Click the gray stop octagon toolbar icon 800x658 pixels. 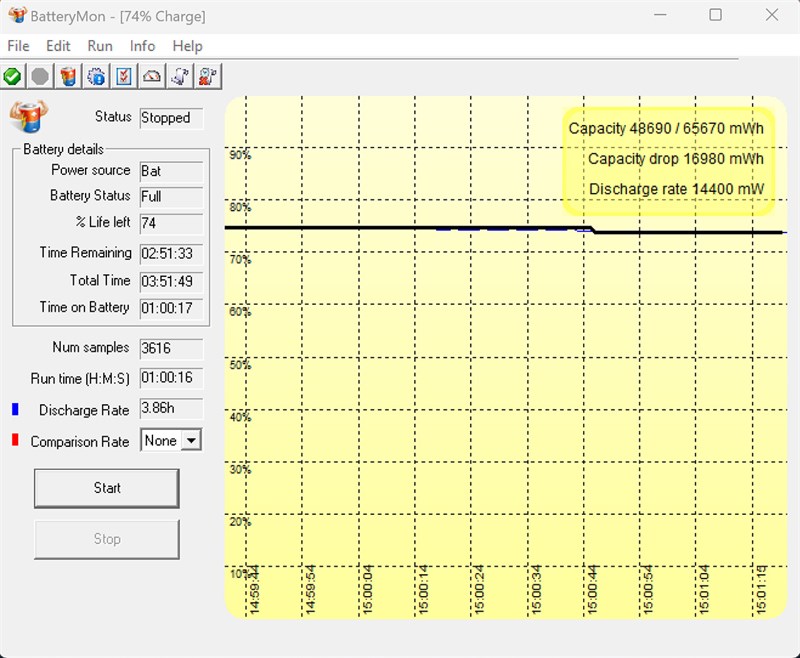point(40,76)
